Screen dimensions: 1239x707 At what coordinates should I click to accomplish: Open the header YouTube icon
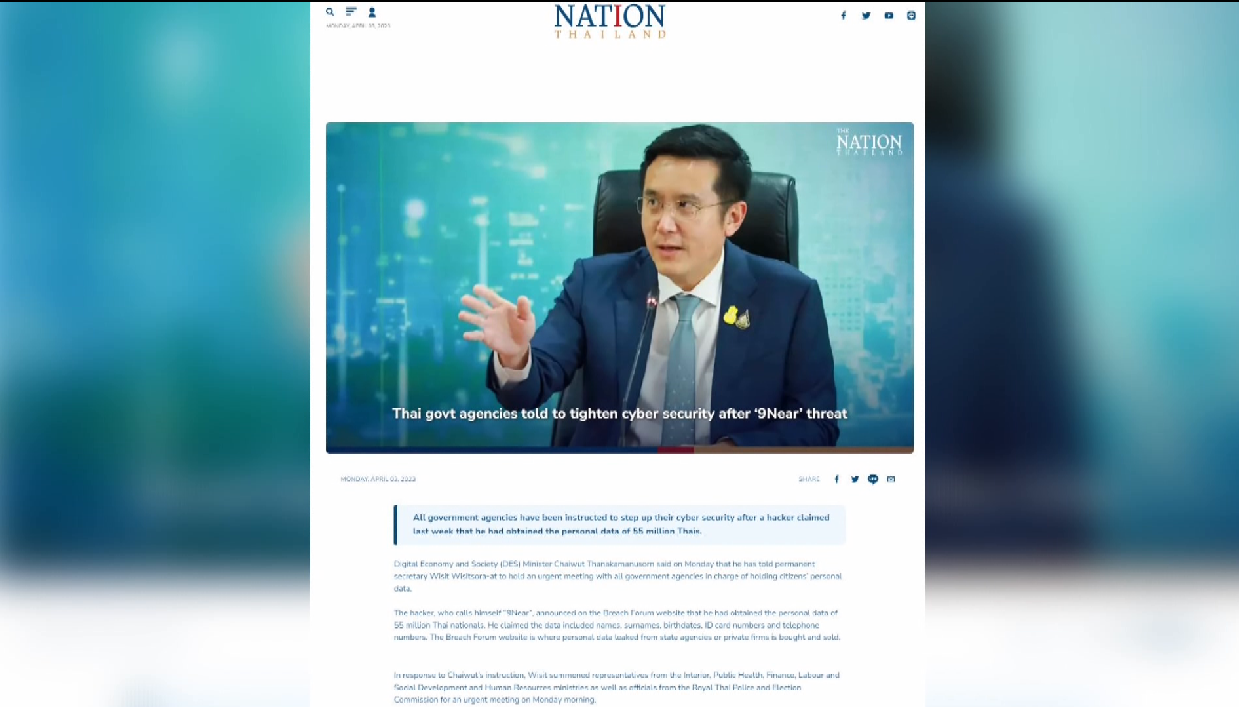click(889, 15)
